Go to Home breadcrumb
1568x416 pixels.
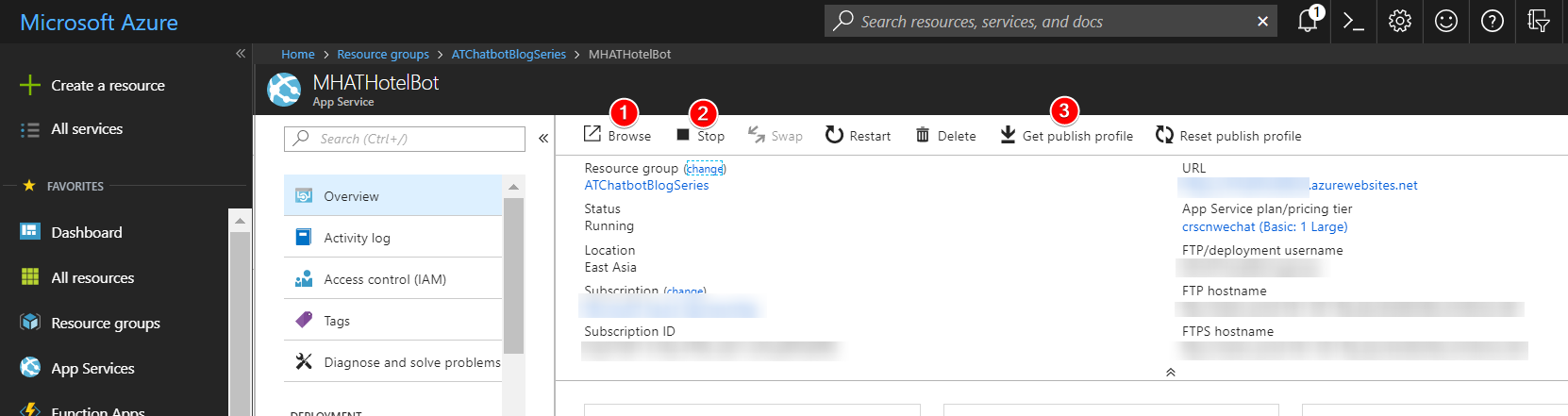298,55
